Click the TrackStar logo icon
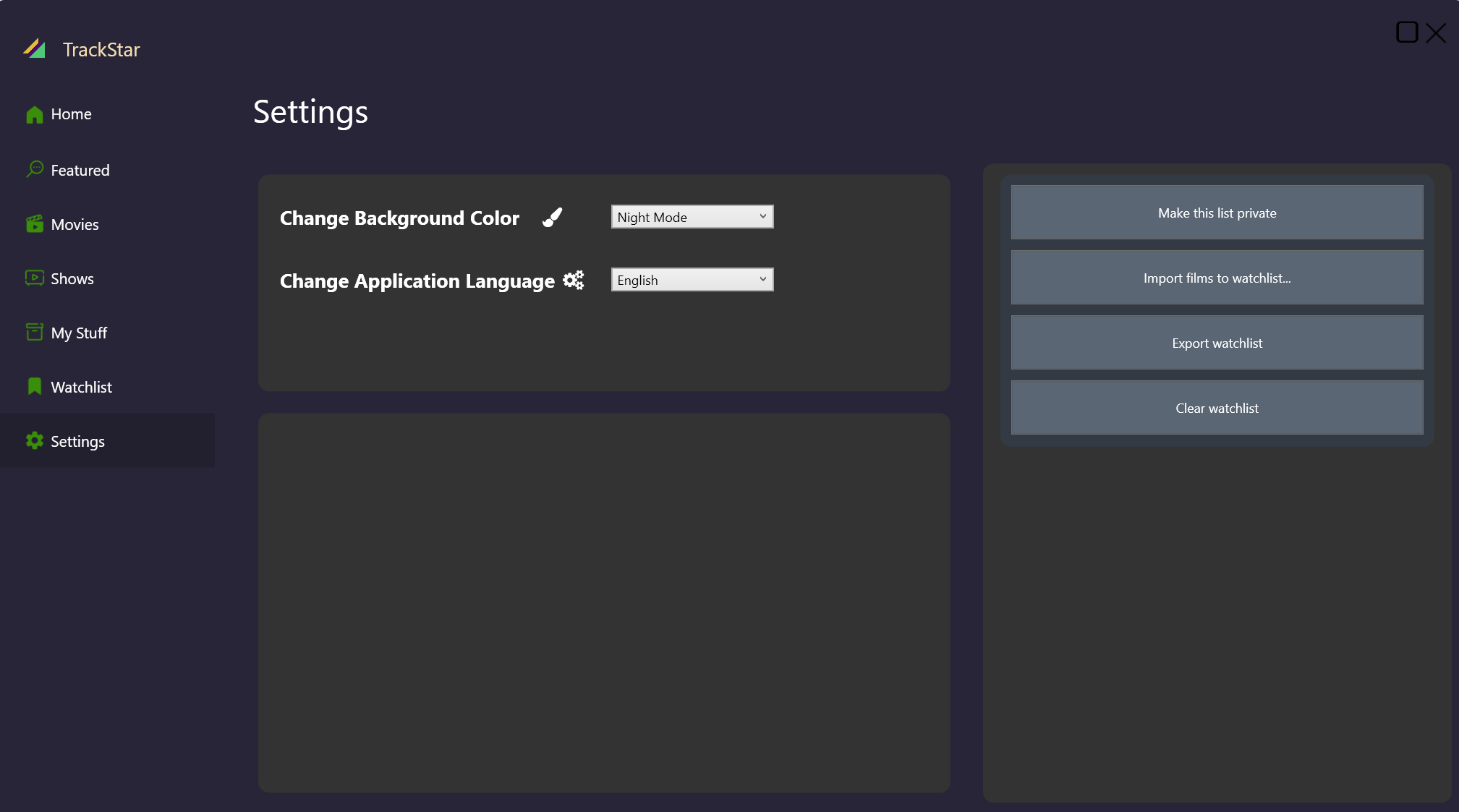Viewport: 1459px width, 812px height. point(34,48)
